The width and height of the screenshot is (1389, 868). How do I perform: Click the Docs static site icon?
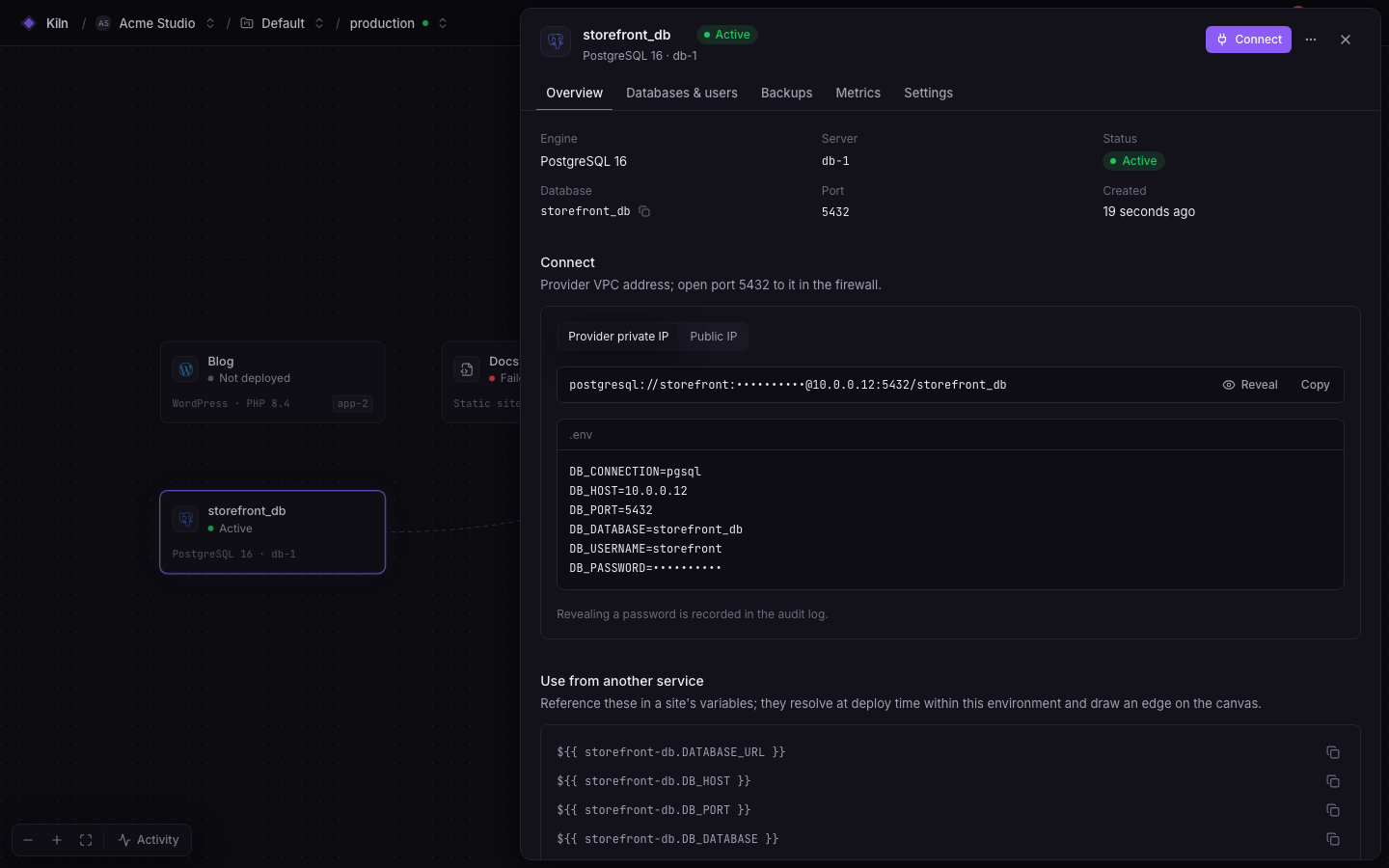[467, 369]
